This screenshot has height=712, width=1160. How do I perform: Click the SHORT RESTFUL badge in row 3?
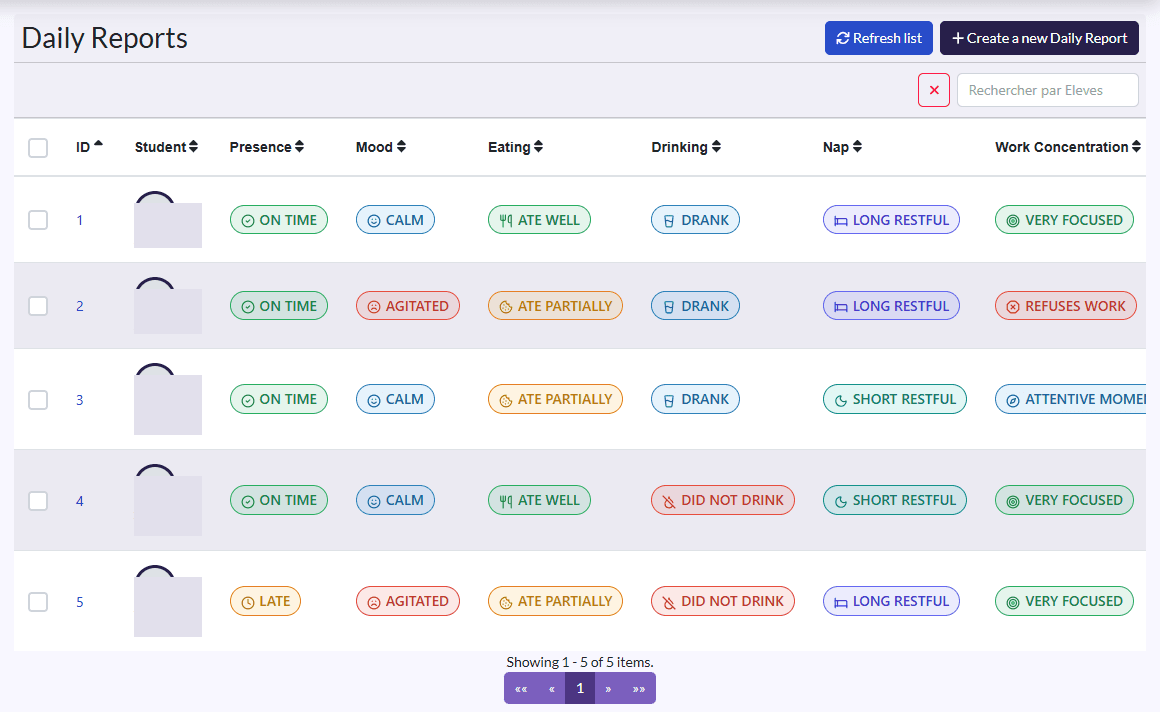[x=895, y=399]
